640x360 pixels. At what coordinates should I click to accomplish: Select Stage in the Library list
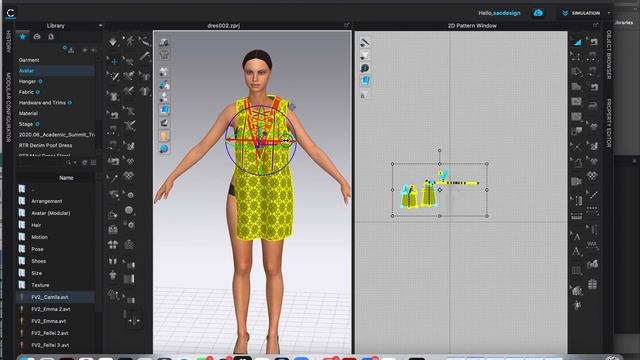[x=26, y=124]
